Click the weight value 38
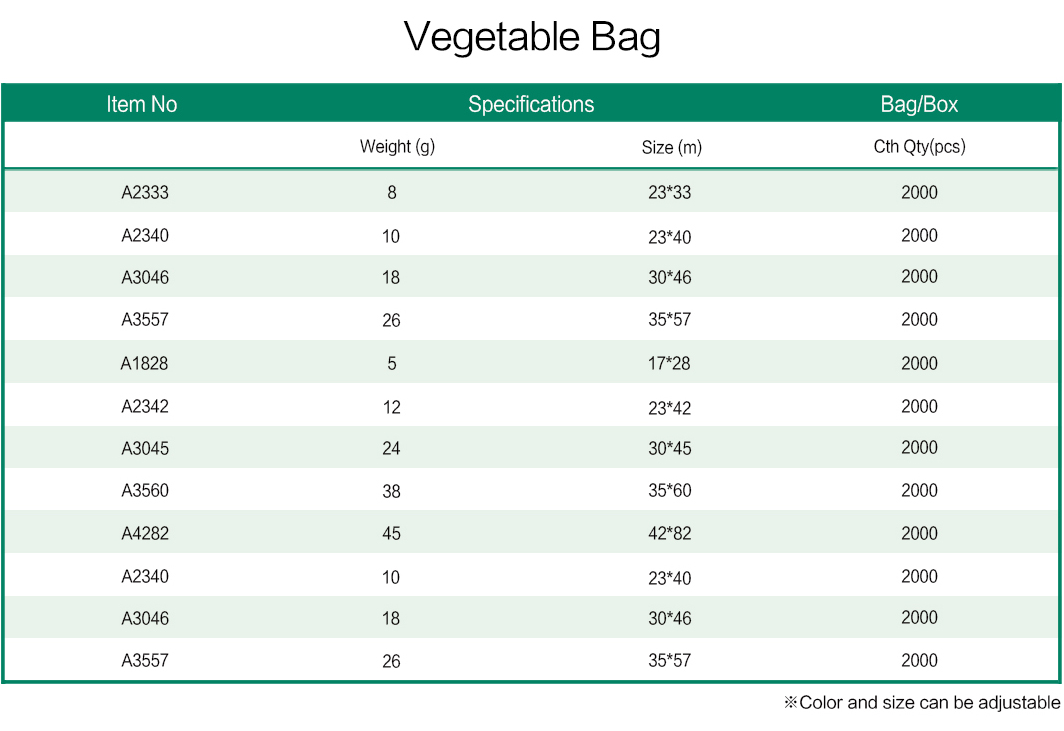This screenshot has width=1064, height=731. click(x=392, y=491)
